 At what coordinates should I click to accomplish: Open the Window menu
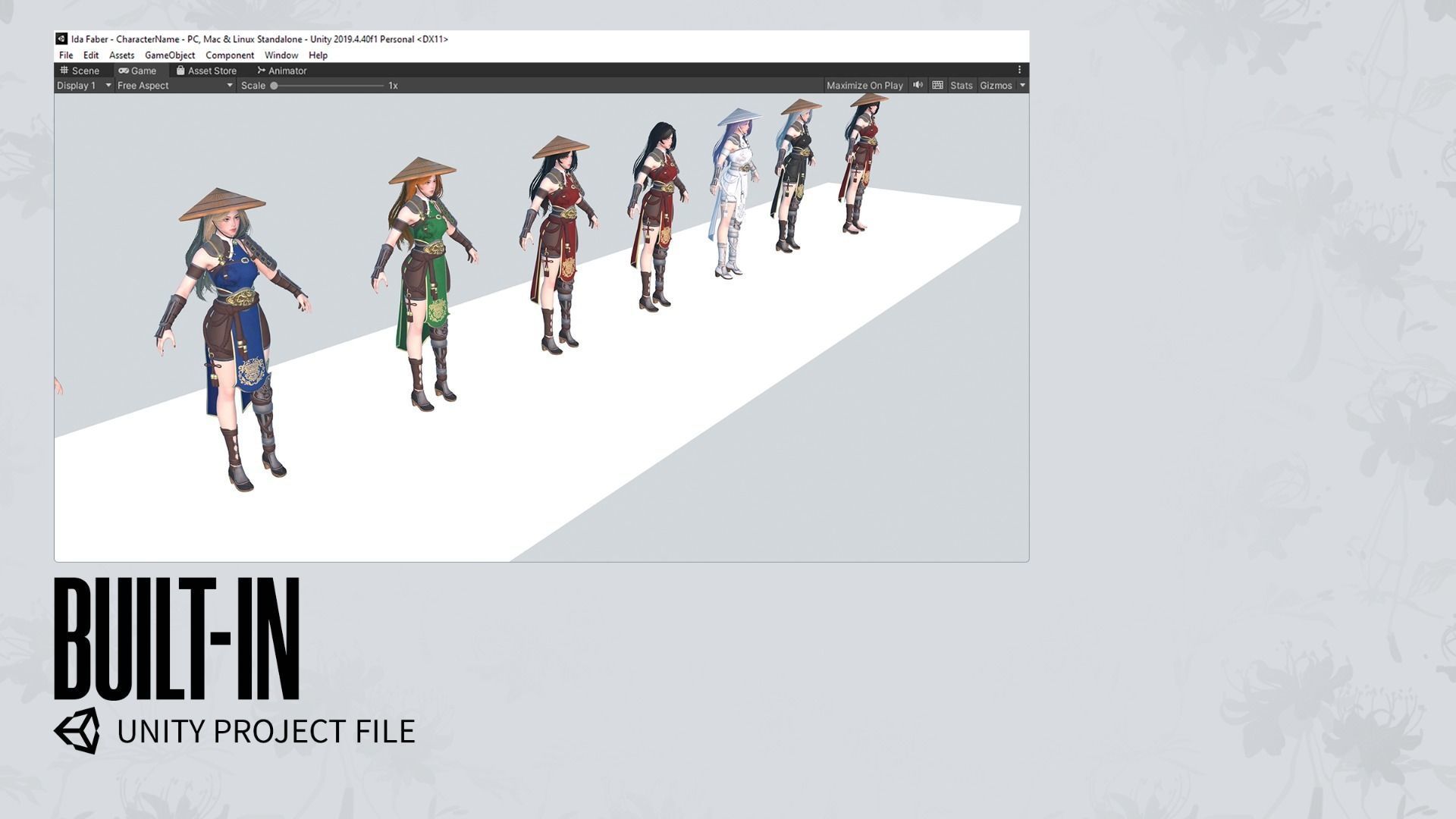click(x=281, y=55)
